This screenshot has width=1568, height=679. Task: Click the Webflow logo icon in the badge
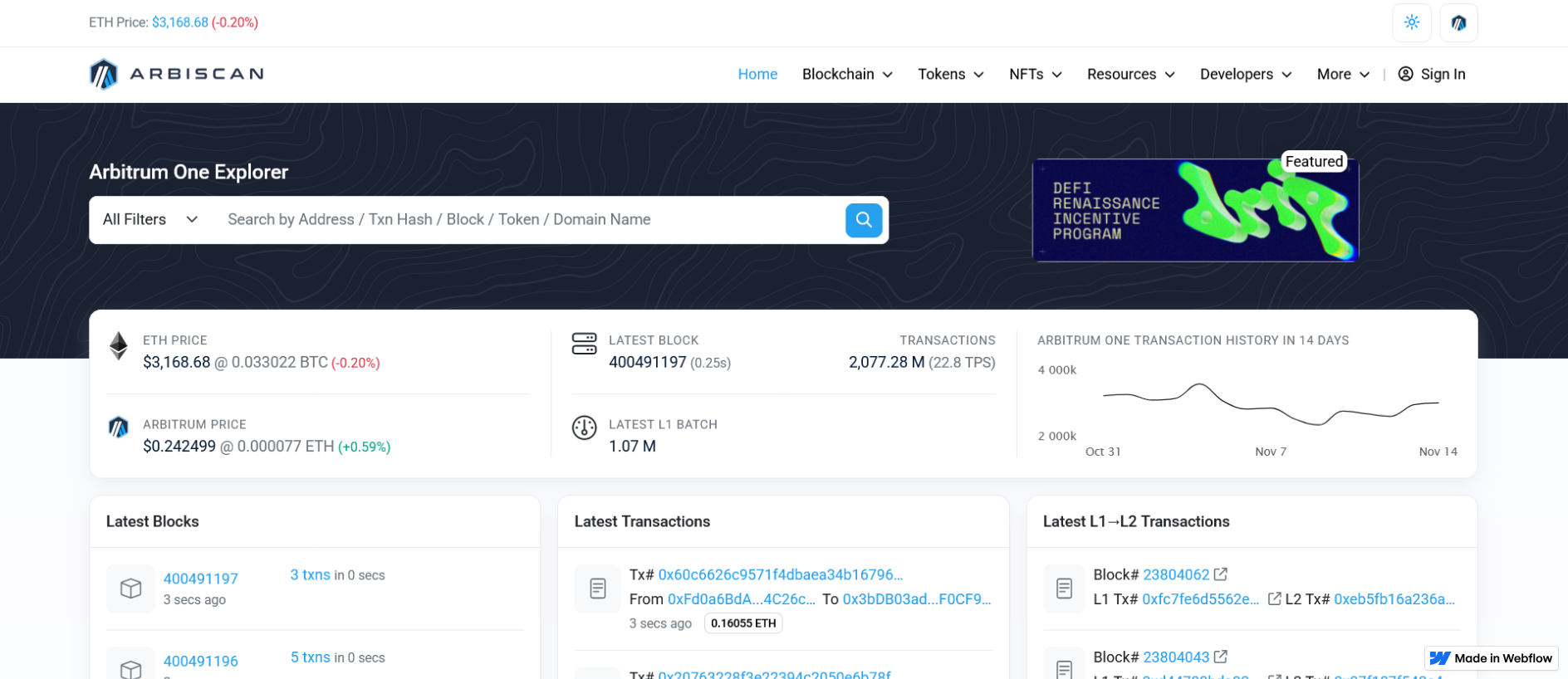[x=1440, y=658]
